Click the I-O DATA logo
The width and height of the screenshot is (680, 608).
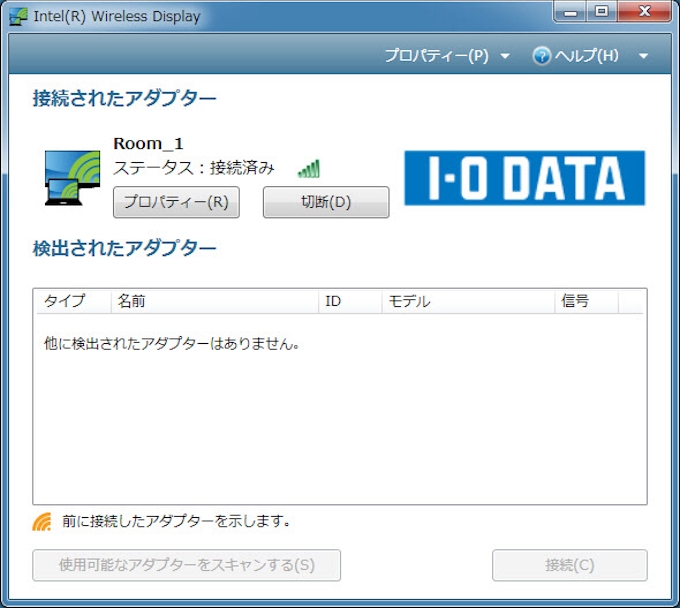524,178
